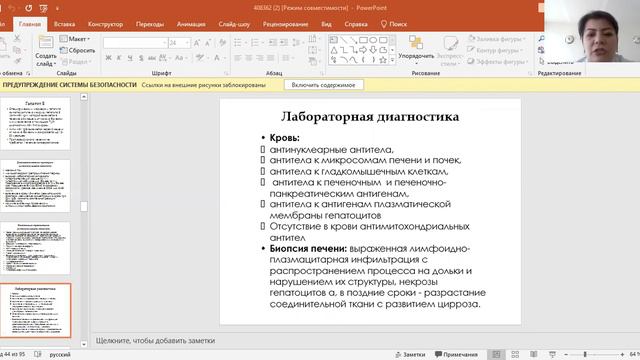
Task: Increase list indent level icon
Action: (284, 43)
